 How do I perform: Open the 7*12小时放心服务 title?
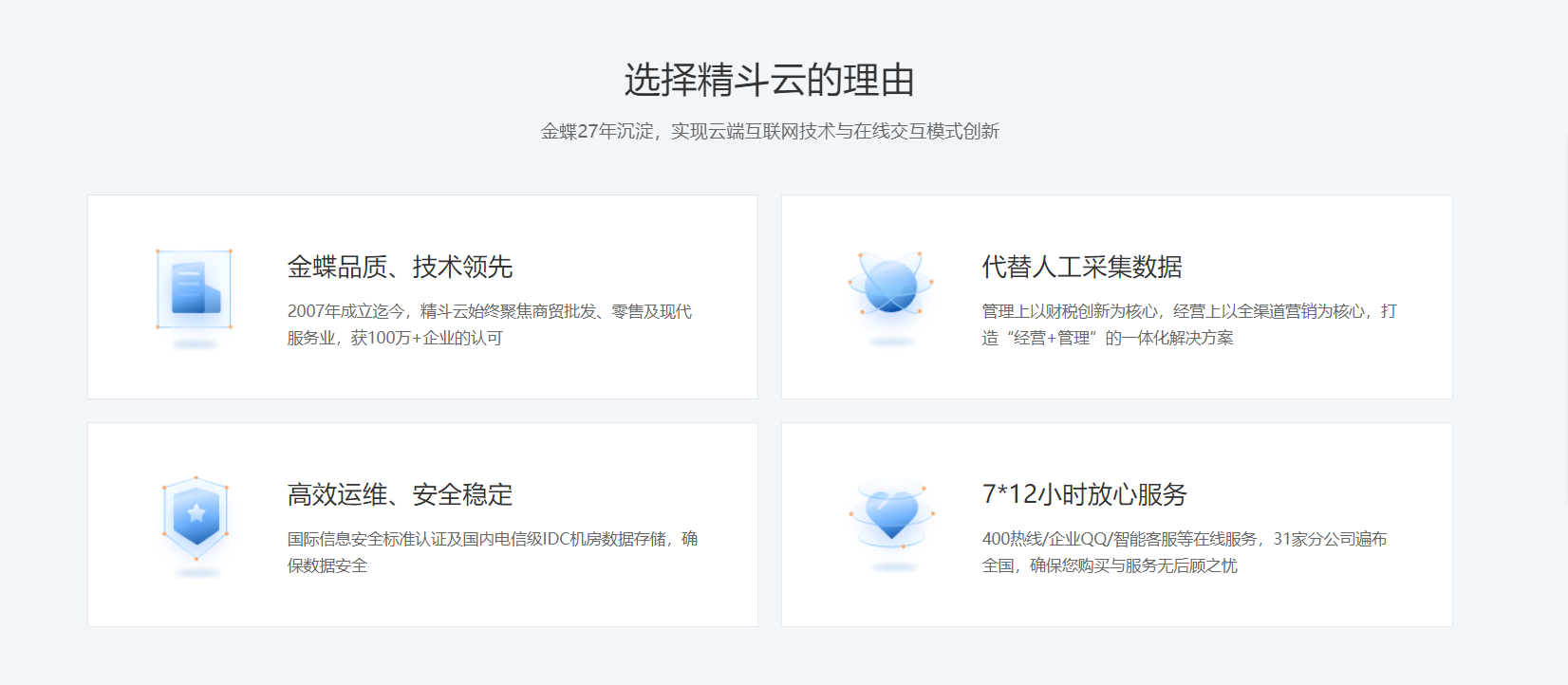[x=1084, y=494]
